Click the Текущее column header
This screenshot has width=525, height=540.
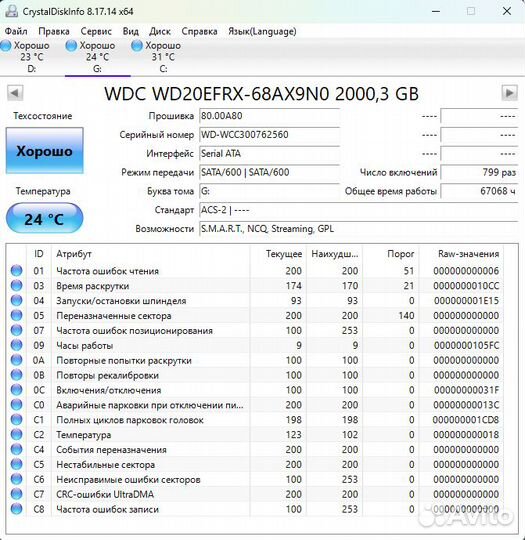pos(278,254)
